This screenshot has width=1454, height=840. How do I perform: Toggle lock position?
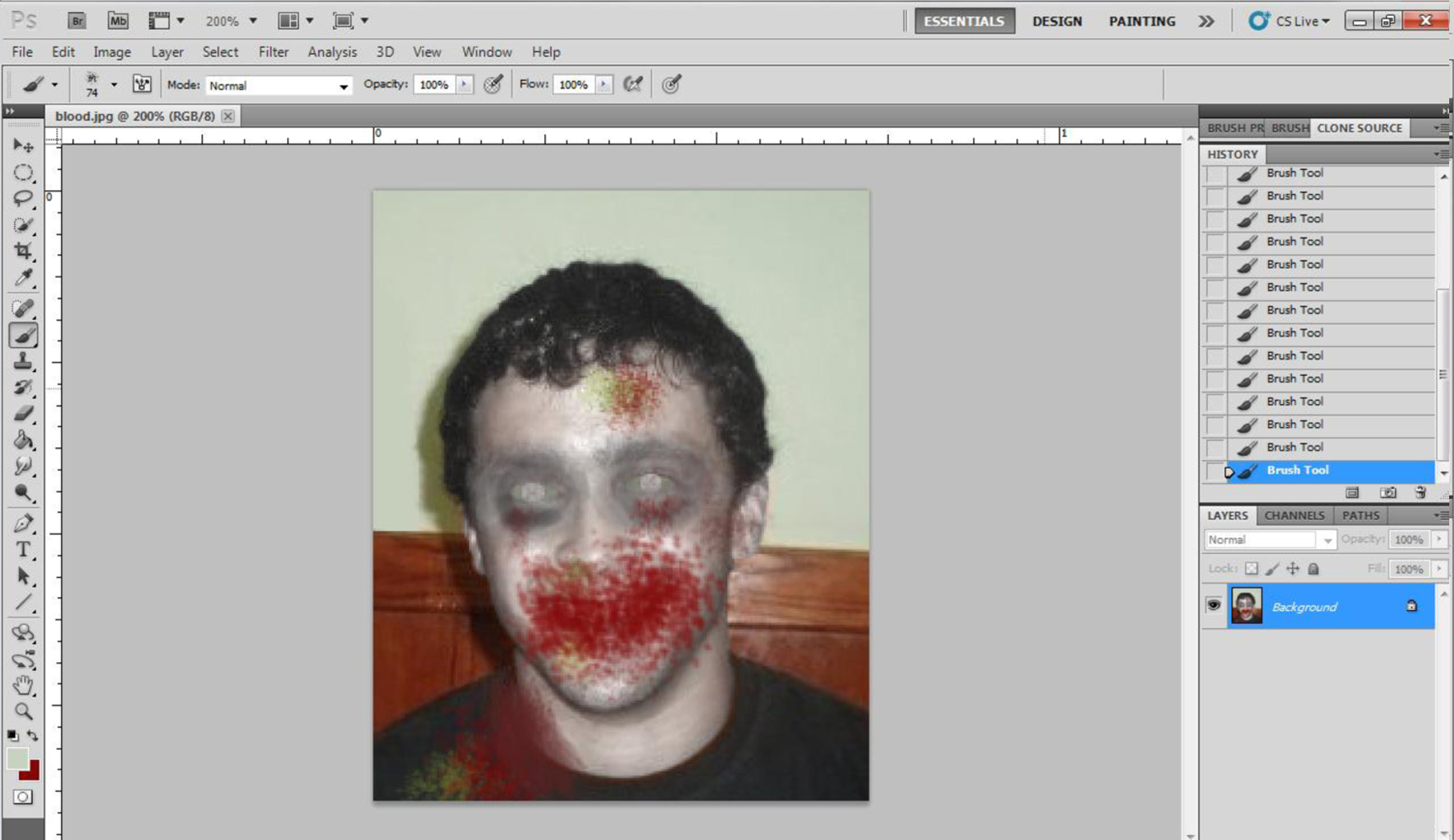[1293, 569]
